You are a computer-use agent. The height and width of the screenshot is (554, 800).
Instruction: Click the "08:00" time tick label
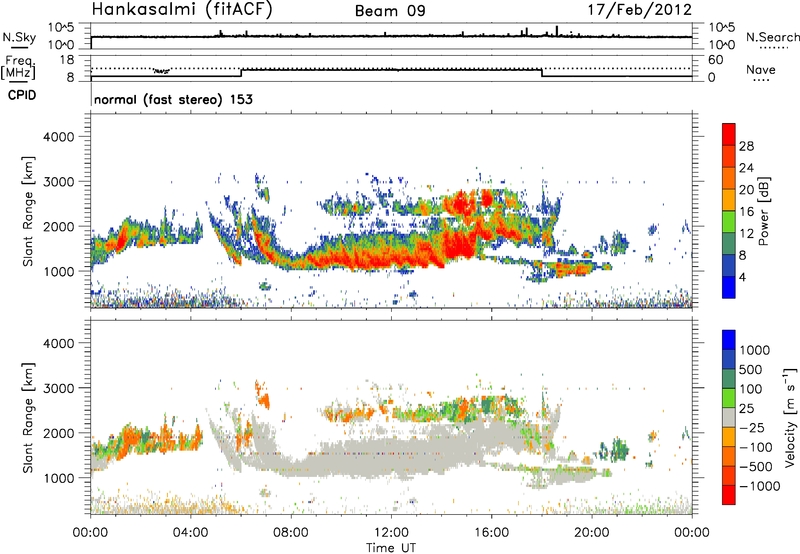pos(291,533)
